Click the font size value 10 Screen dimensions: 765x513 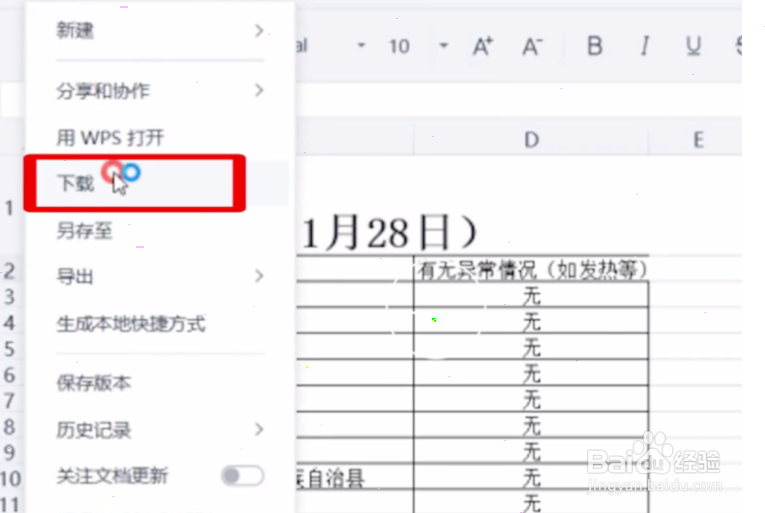(x=399, y=46)
